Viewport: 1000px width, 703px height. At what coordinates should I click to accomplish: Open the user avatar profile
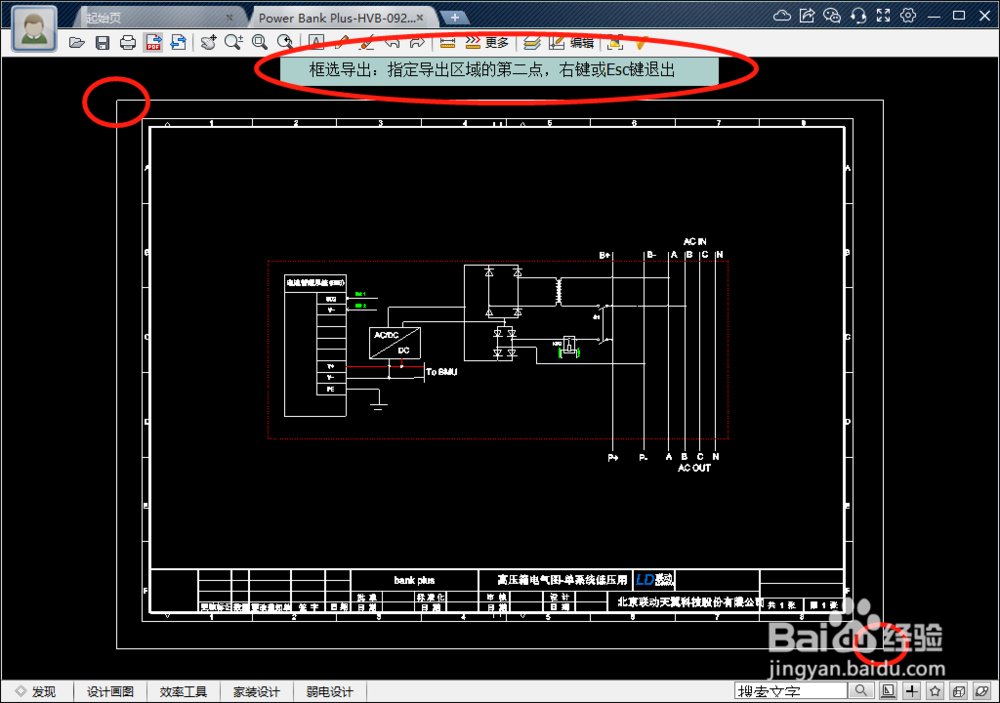tap(34, 29)
